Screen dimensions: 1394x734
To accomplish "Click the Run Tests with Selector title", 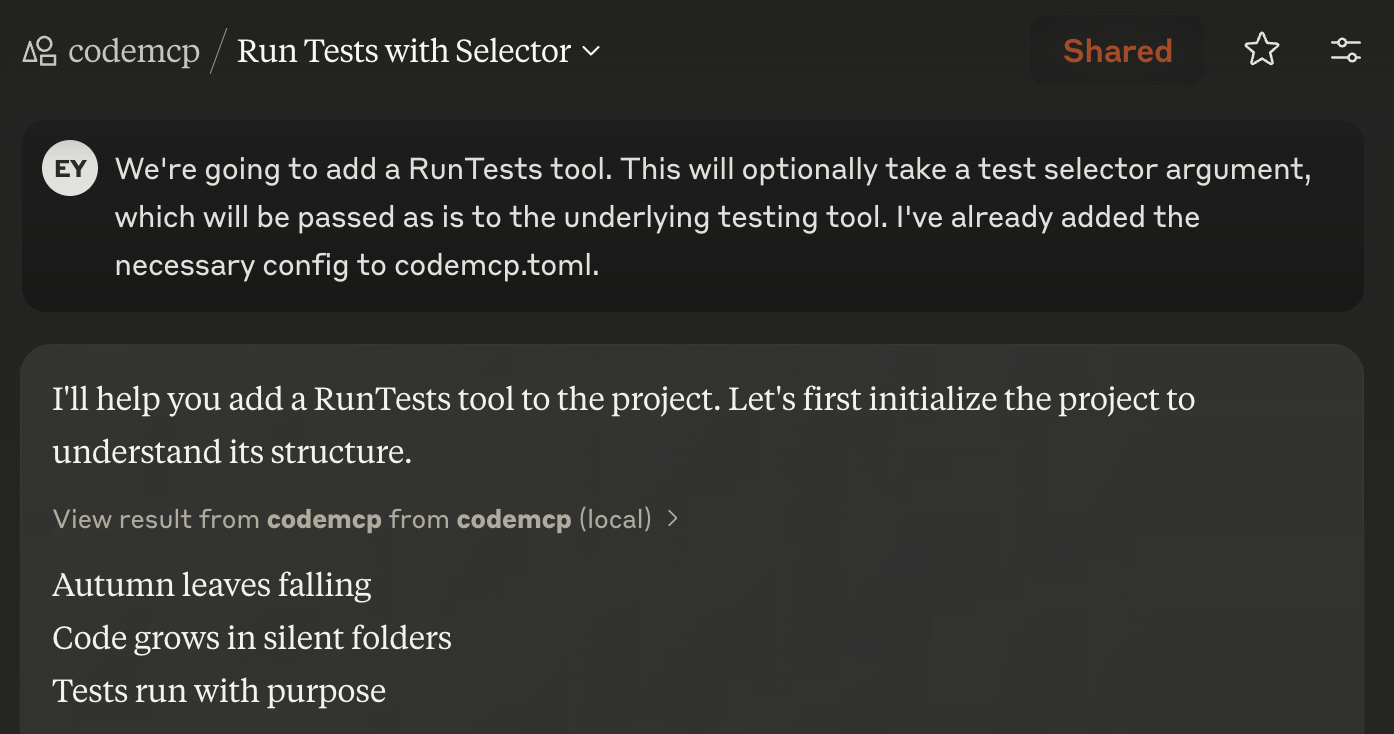I will 403,51.
